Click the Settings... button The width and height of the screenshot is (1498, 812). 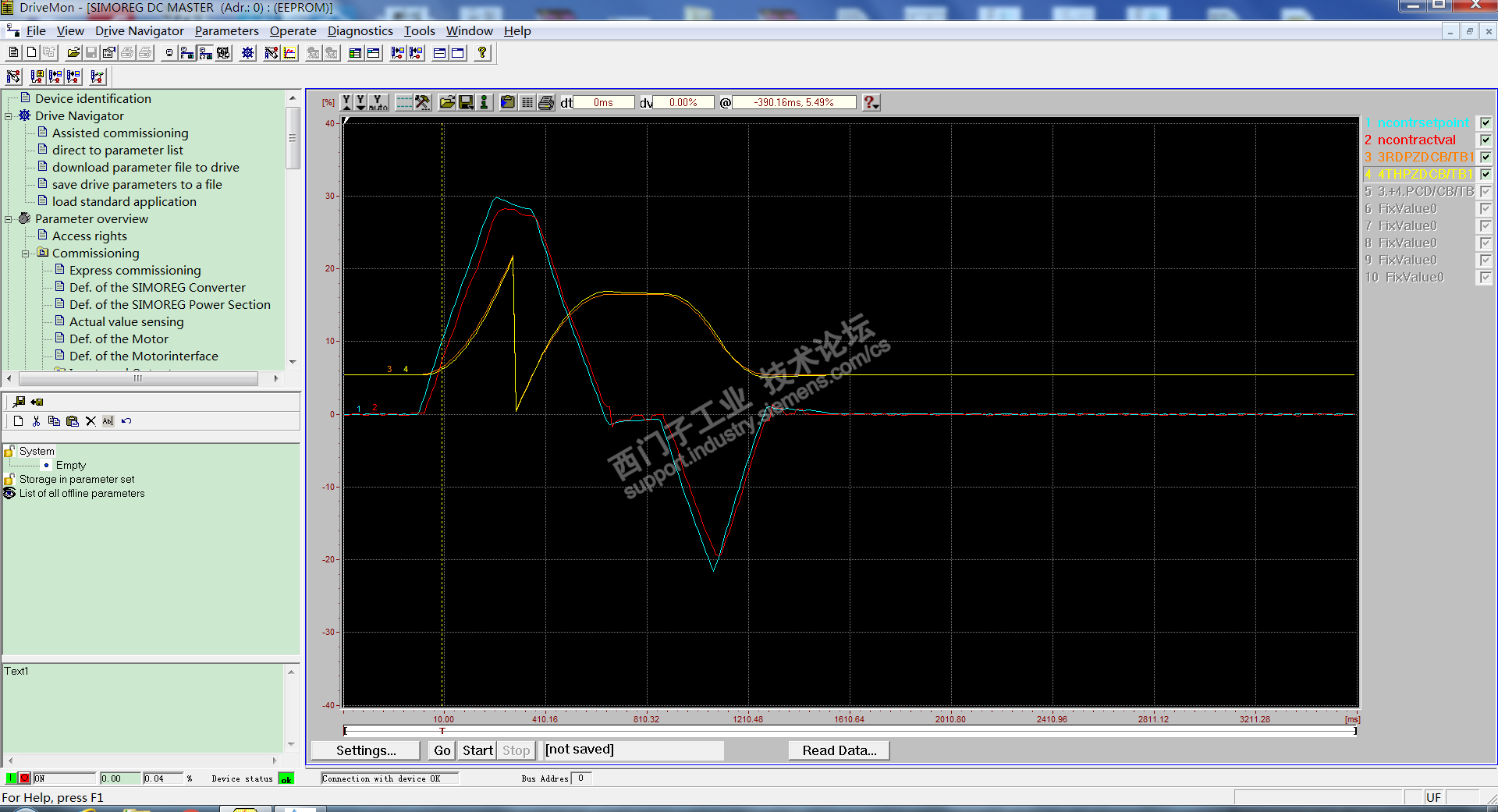coord(366,750)
